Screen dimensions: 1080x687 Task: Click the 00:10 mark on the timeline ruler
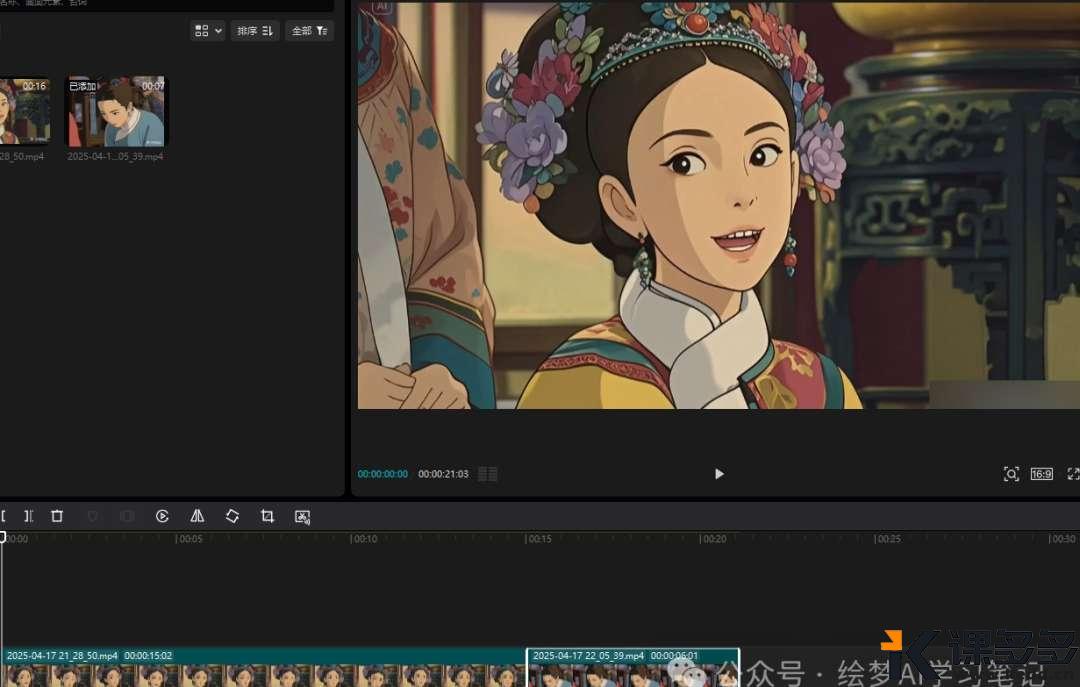pos(362,539)
